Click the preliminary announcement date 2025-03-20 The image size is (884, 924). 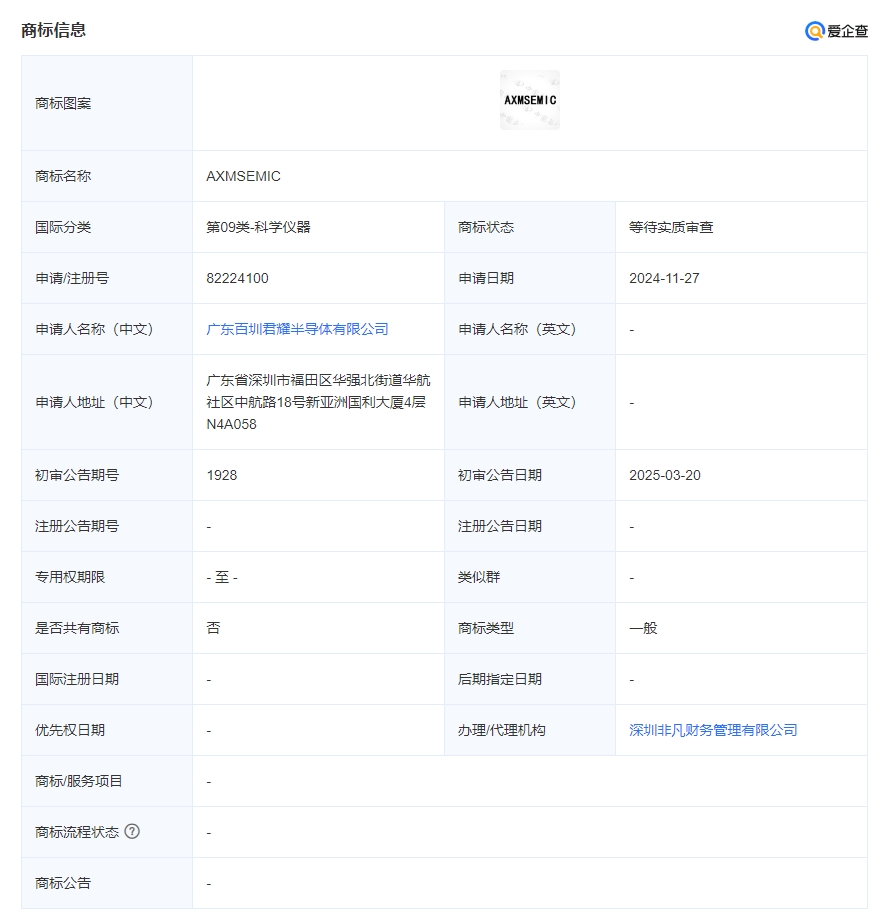664,475
